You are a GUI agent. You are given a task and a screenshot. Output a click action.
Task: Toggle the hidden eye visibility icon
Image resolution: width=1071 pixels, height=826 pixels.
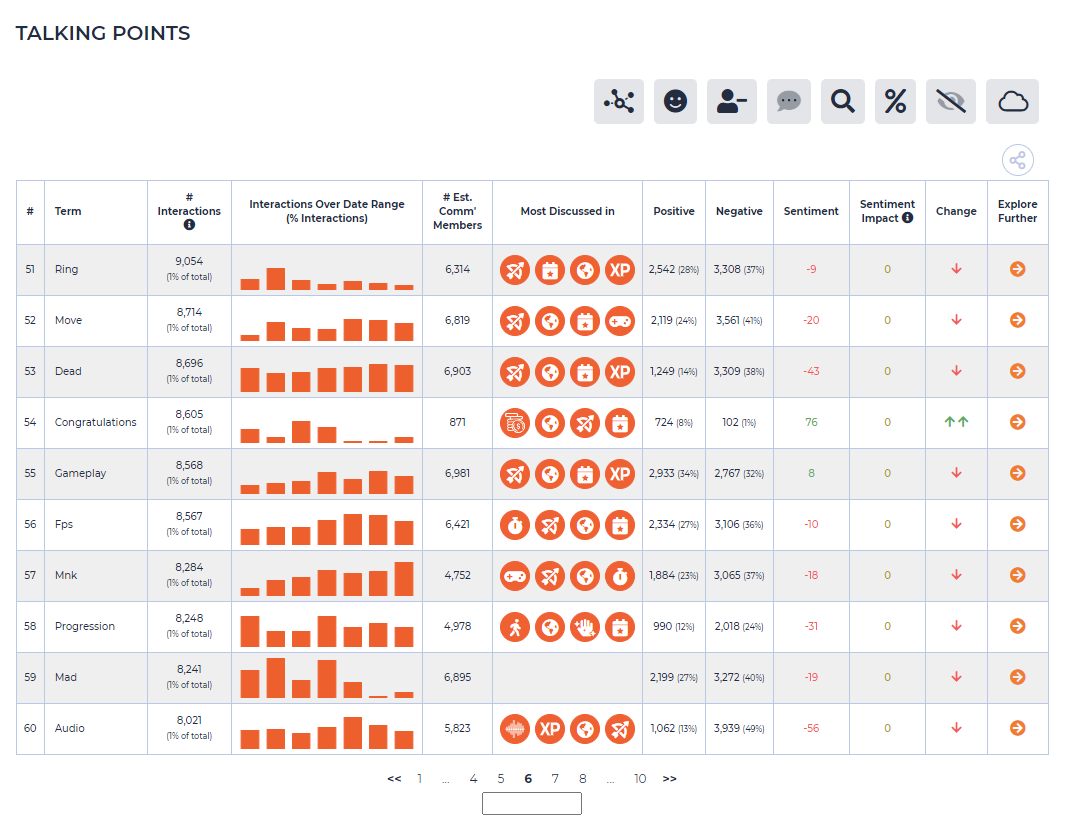tap(951, 101)
